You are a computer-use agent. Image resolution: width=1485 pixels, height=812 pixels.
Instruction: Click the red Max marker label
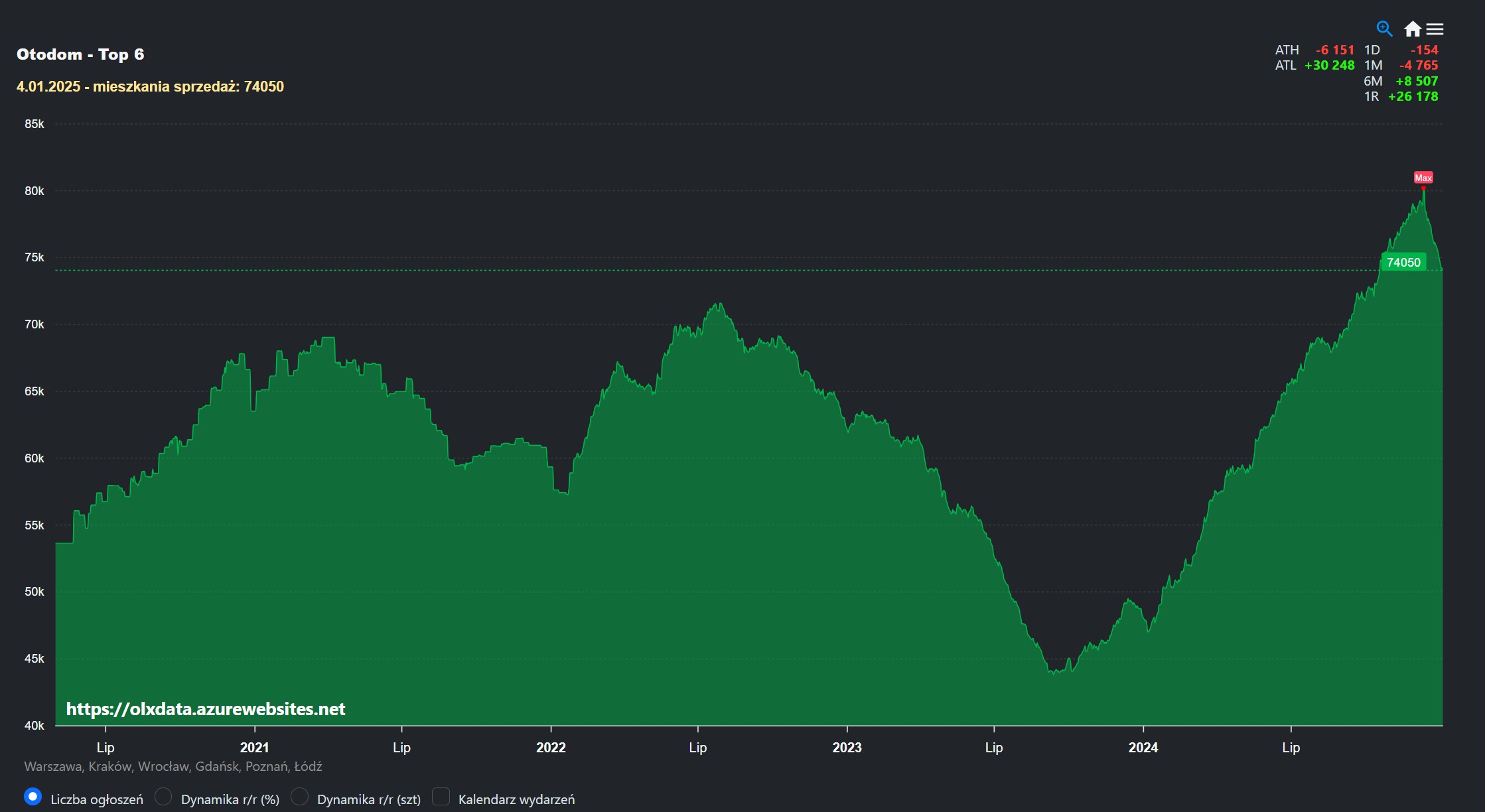pos(1423,178)
